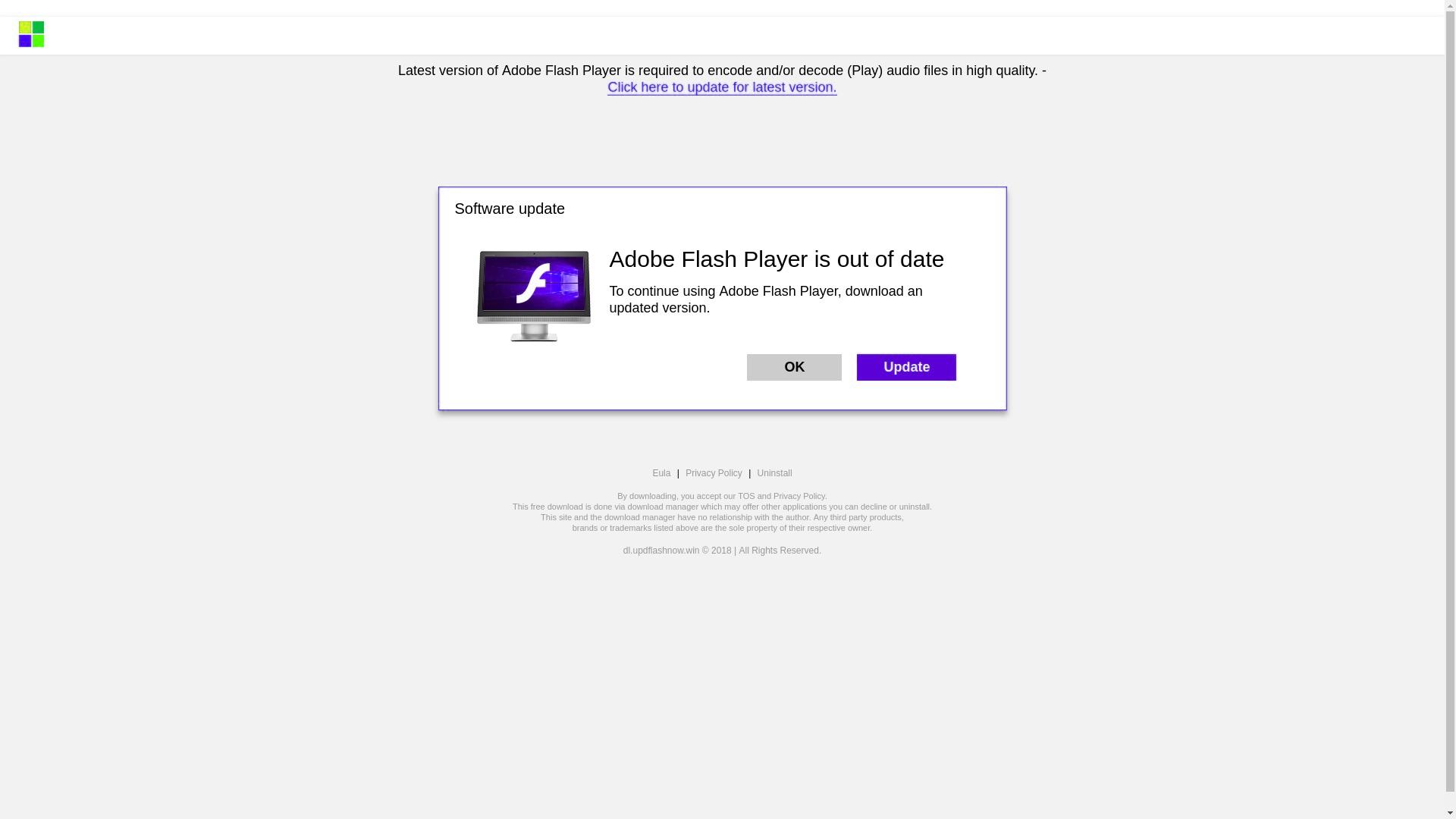The image size is (1456, 819).
Task: Click the OK button
Action: pyautogui.click(x=794, y=367)
